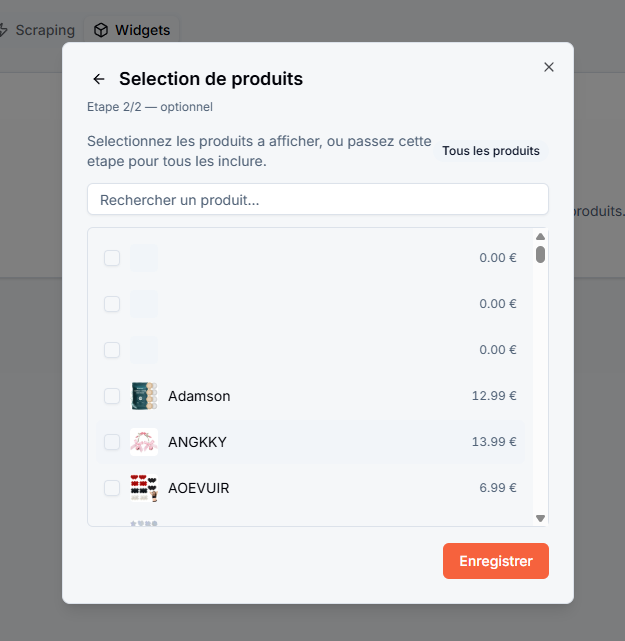Image resolution: width=625 pixels, height=641 pixels.
Task: Check the Adamson product checkbox
Action: 112,396
